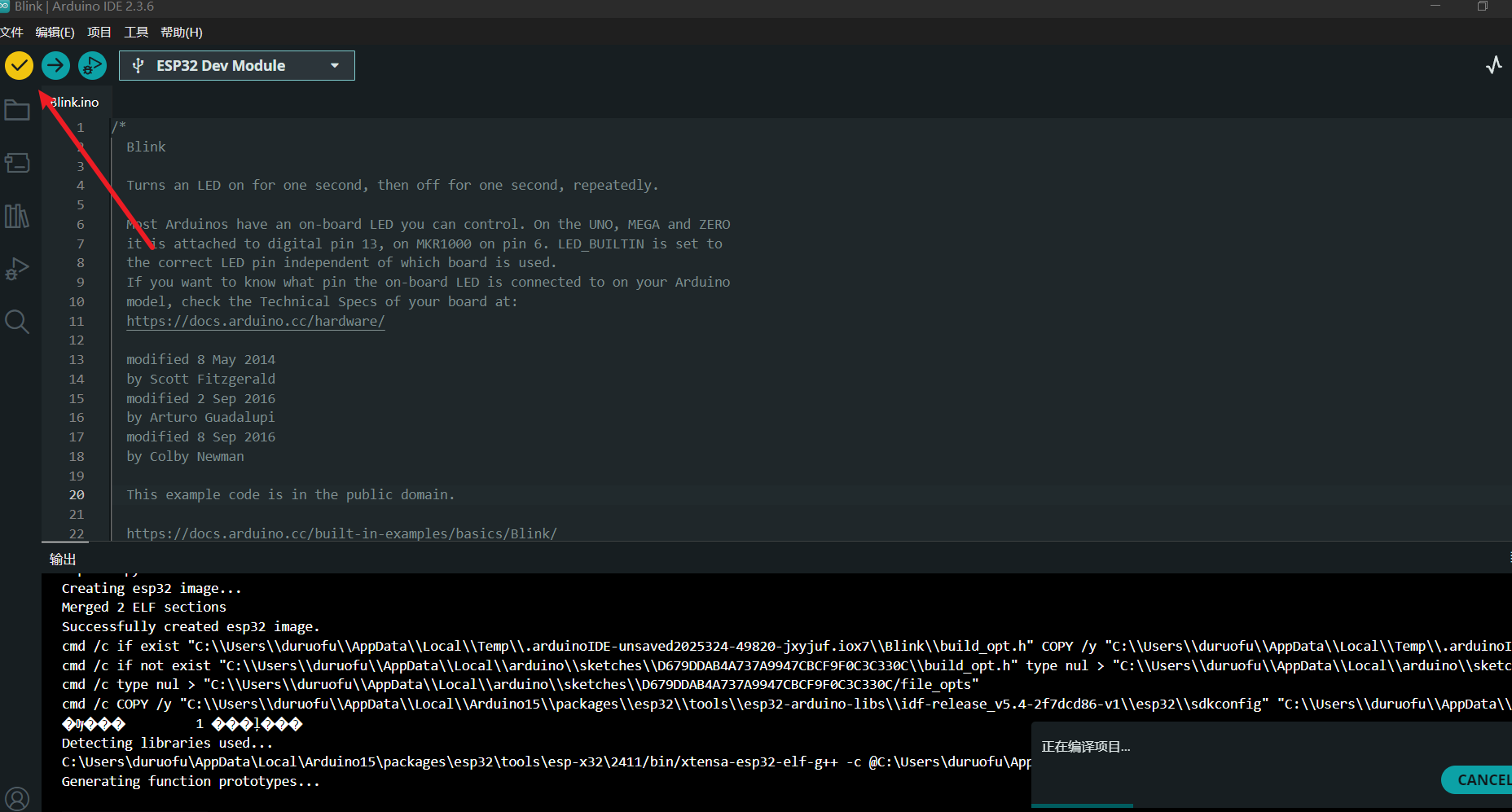The image size is (1512, 812).
Task: Click the Upload arrow button
Action: [x=55, y=65]
